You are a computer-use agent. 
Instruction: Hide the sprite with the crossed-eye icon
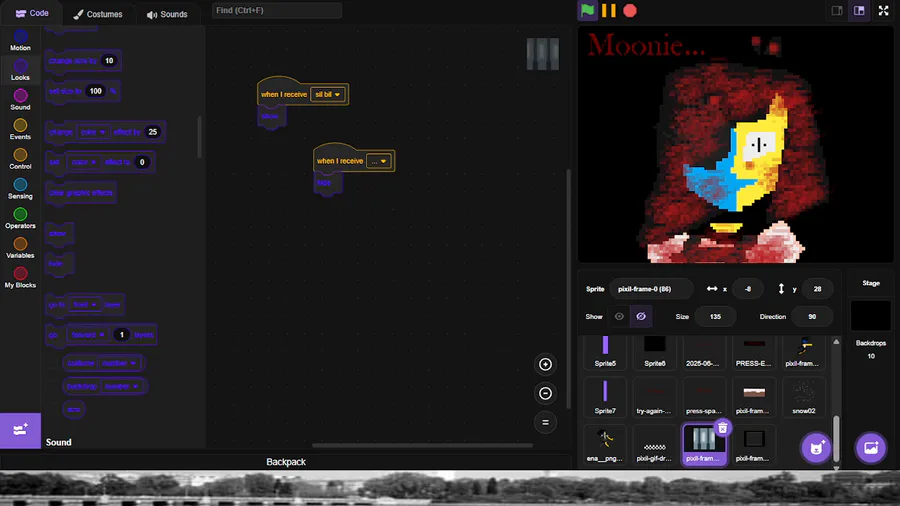[x=641, y=317]
